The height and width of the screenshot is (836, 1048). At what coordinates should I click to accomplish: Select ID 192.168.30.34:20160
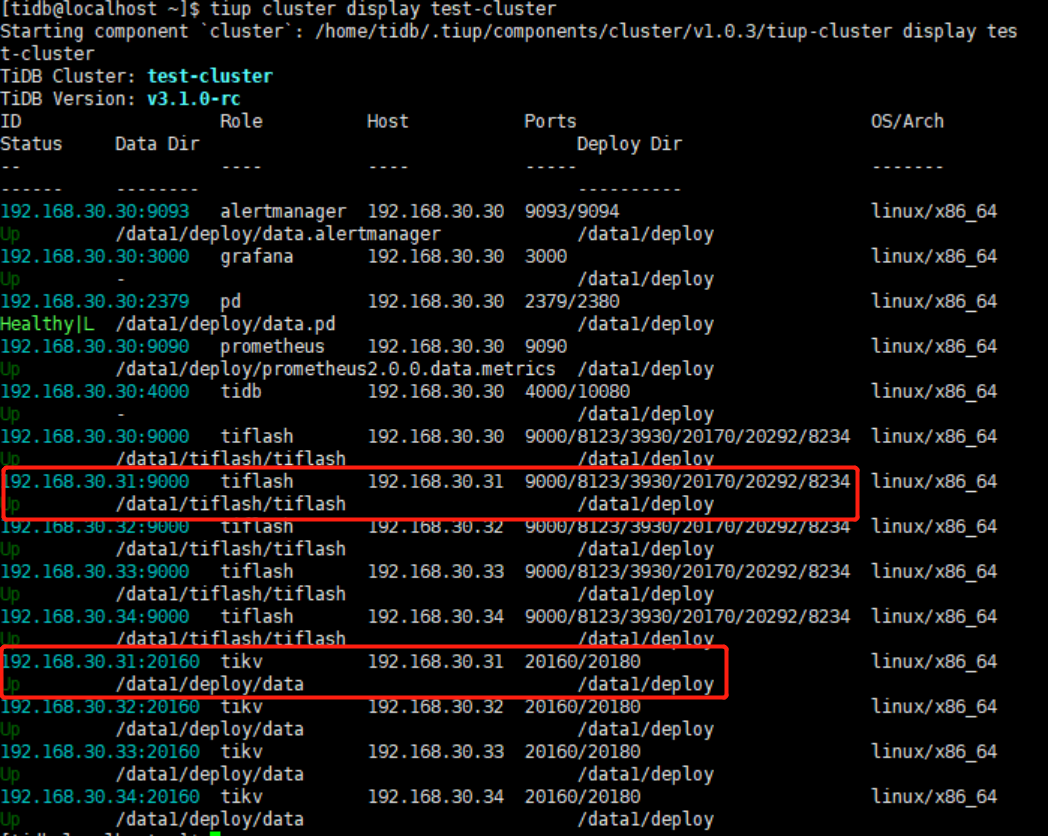coord(100,797)
